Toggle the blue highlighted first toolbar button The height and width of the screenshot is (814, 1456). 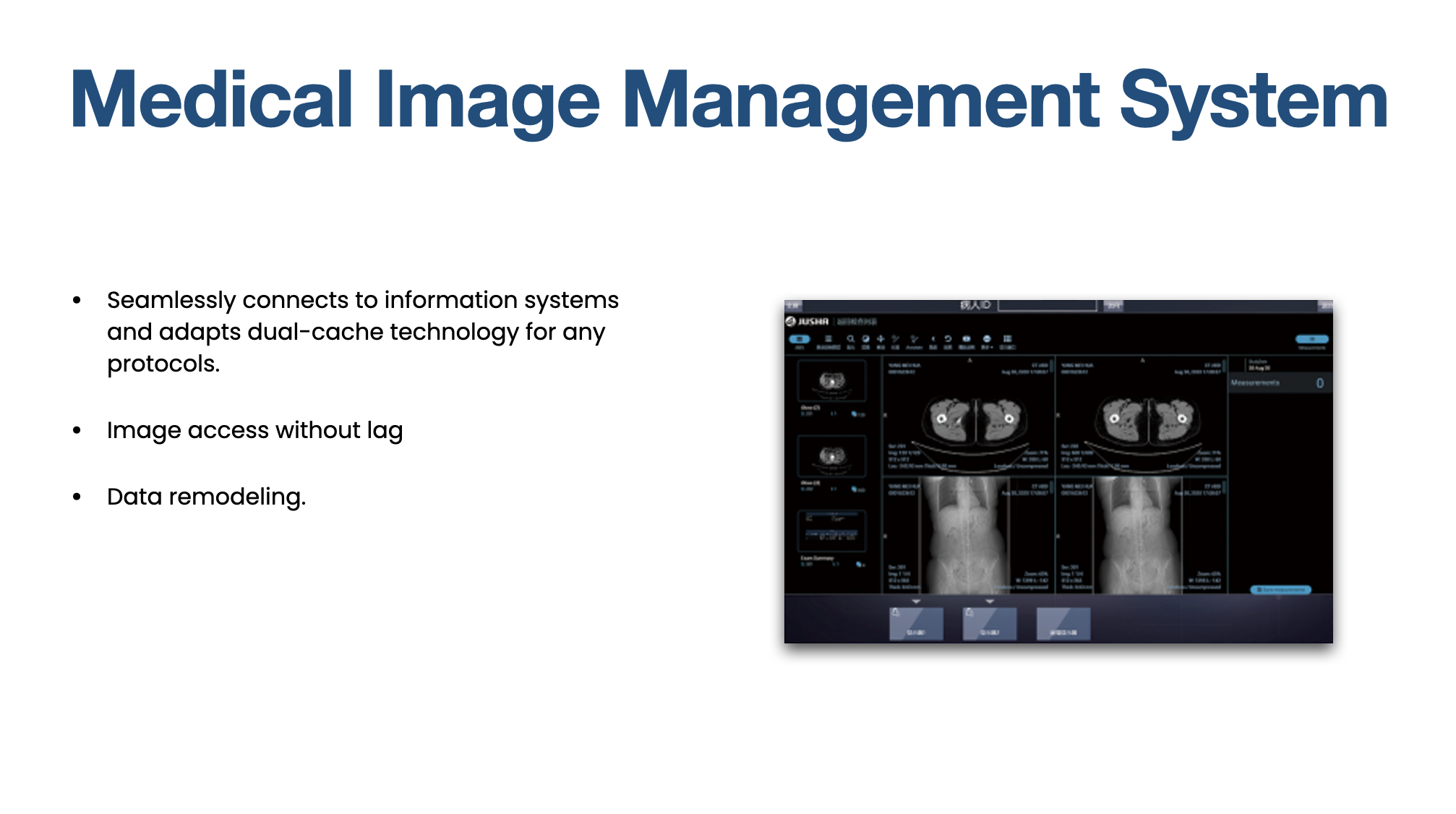(800, 339)
